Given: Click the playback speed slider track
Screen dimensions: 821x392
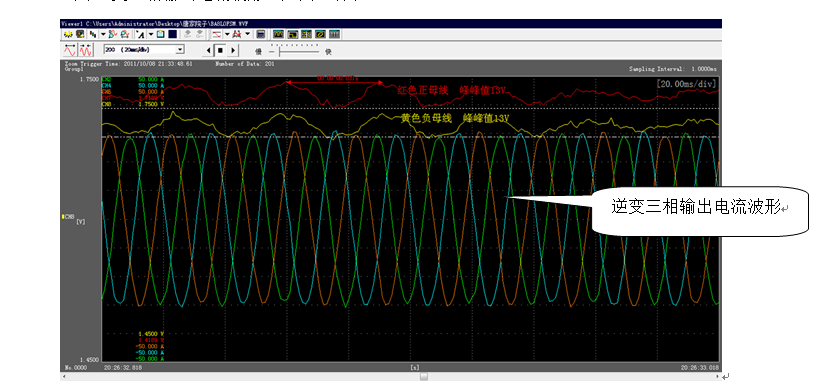Looking at the screenshot, I should click(x=295, y=51).
